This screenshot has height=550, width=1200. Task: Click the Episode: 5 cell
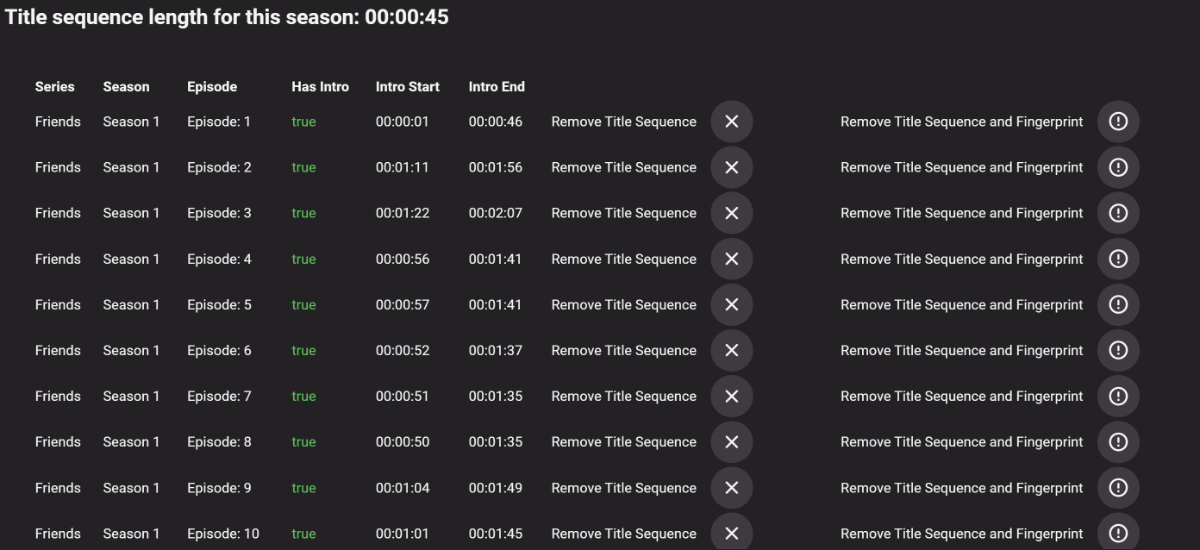coord(219,305)
